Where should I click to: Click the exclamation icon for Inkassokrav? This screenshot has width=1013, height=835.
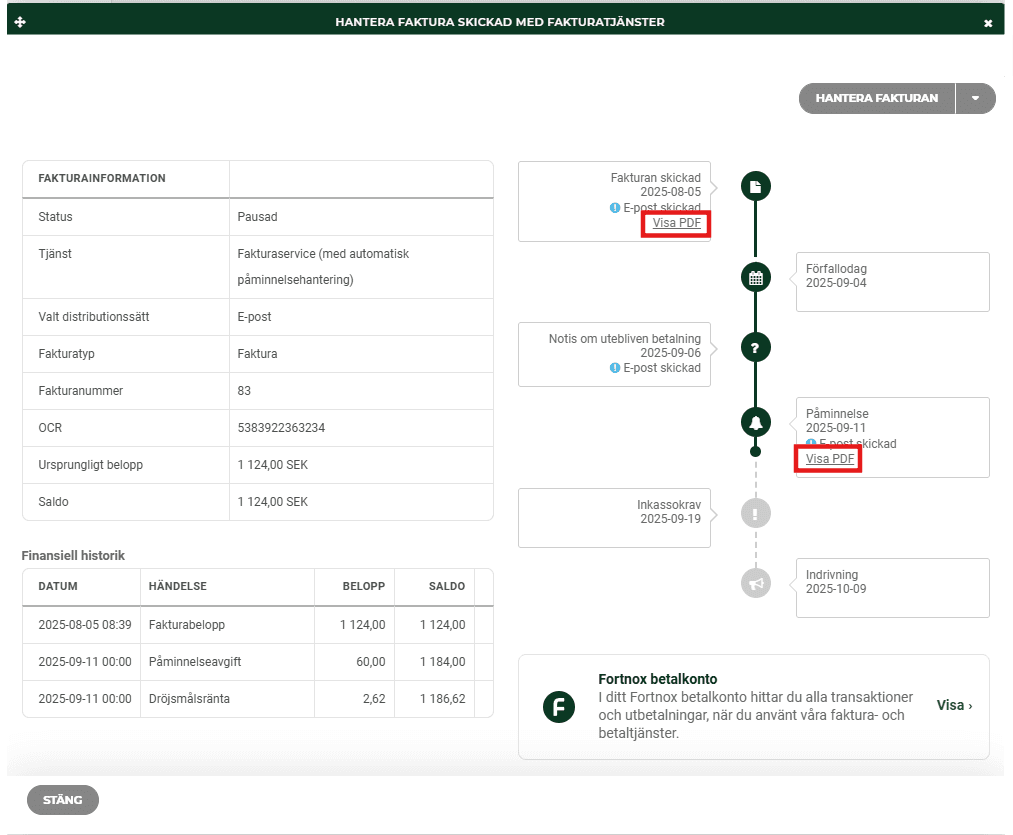click(755, 514)
